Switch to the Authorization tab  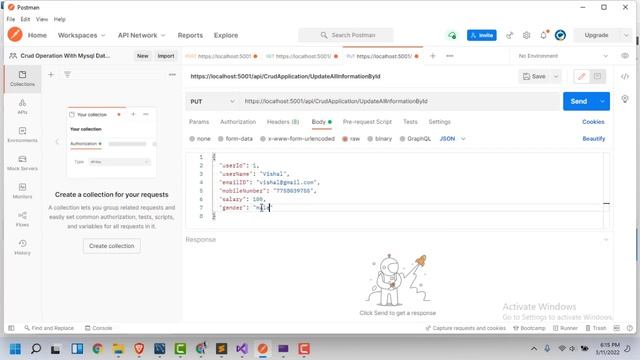(238, 122)
